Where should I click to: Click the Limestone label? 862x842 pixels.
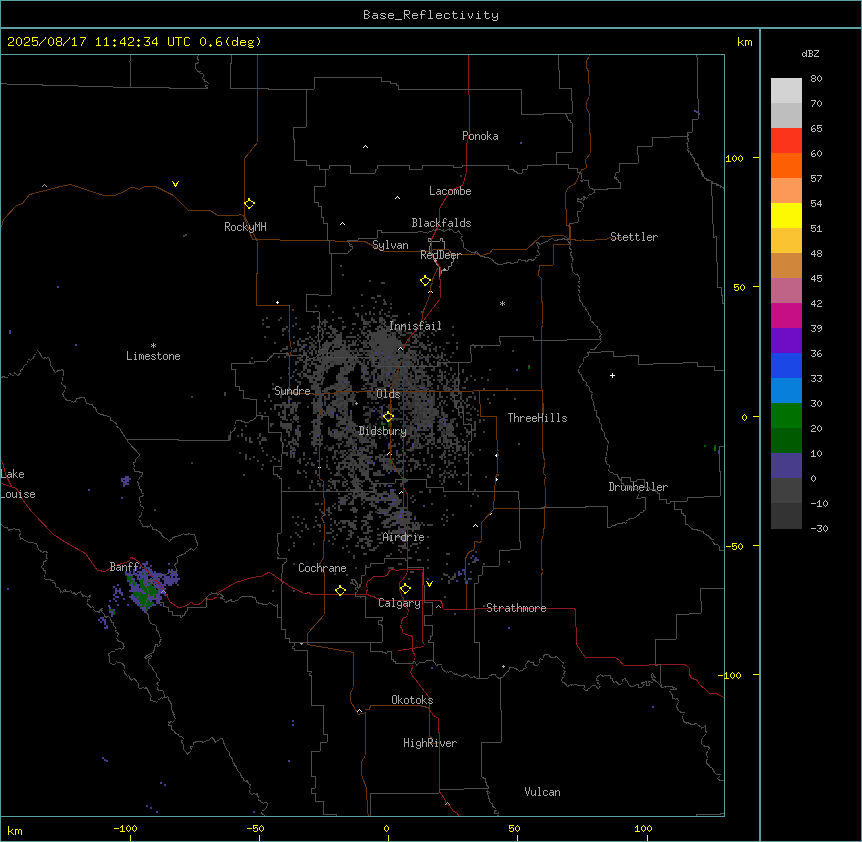pos(153,356)
